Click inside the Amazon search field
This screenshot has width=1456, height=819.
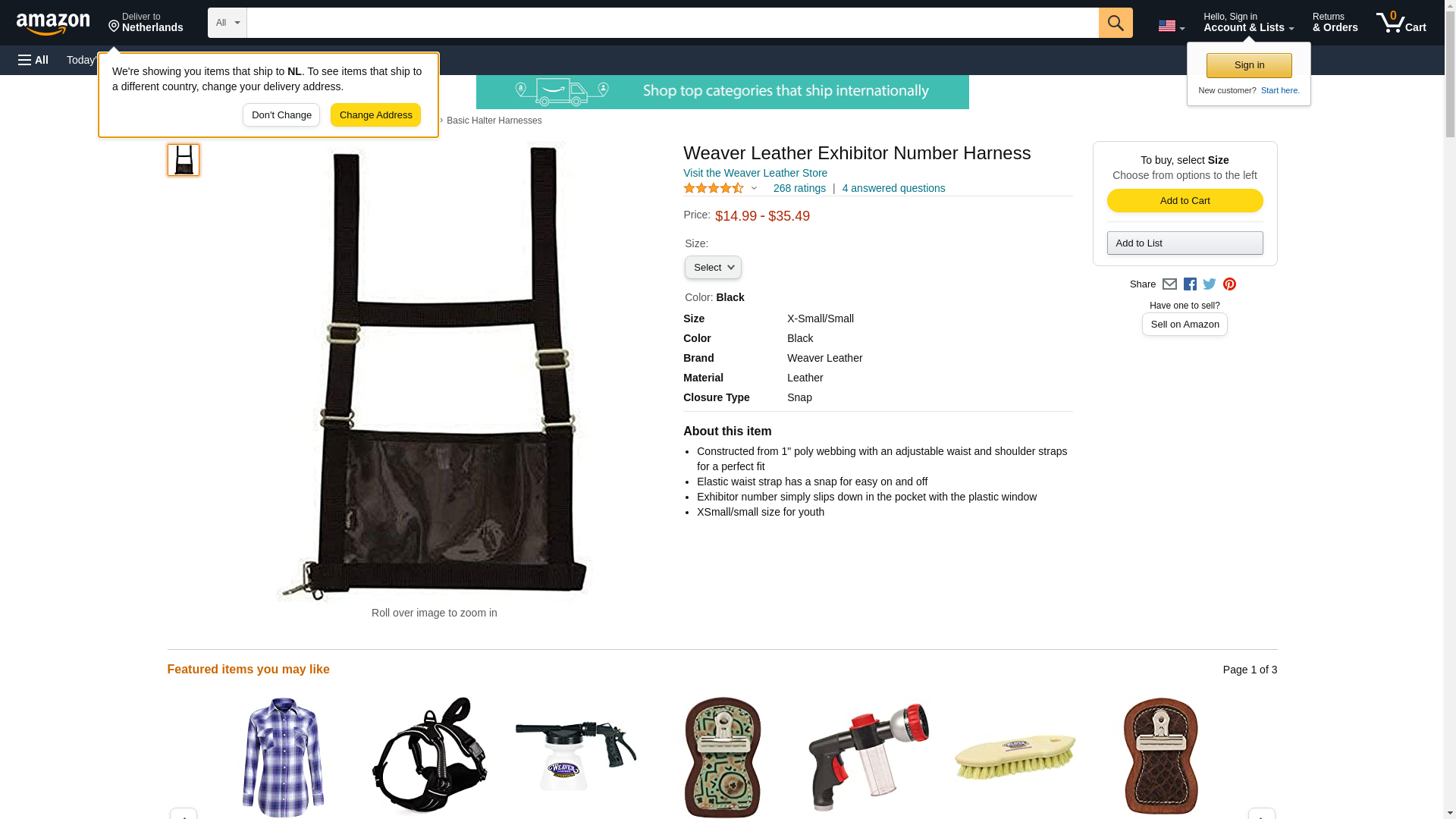click(672, 23)
